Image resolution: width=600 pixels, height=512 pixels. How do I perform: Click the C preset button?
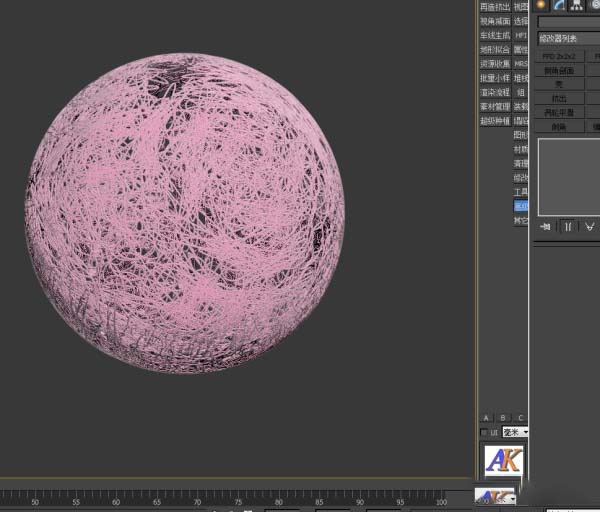pos(520,418)
